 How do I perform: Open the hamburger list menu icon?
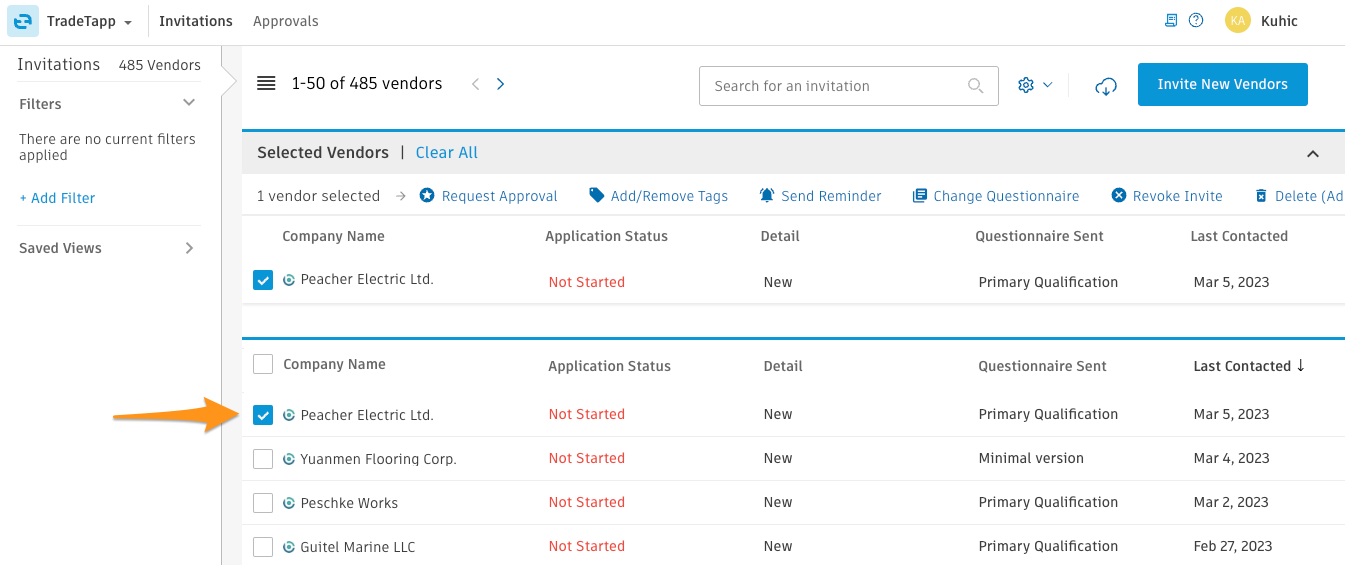266,84
